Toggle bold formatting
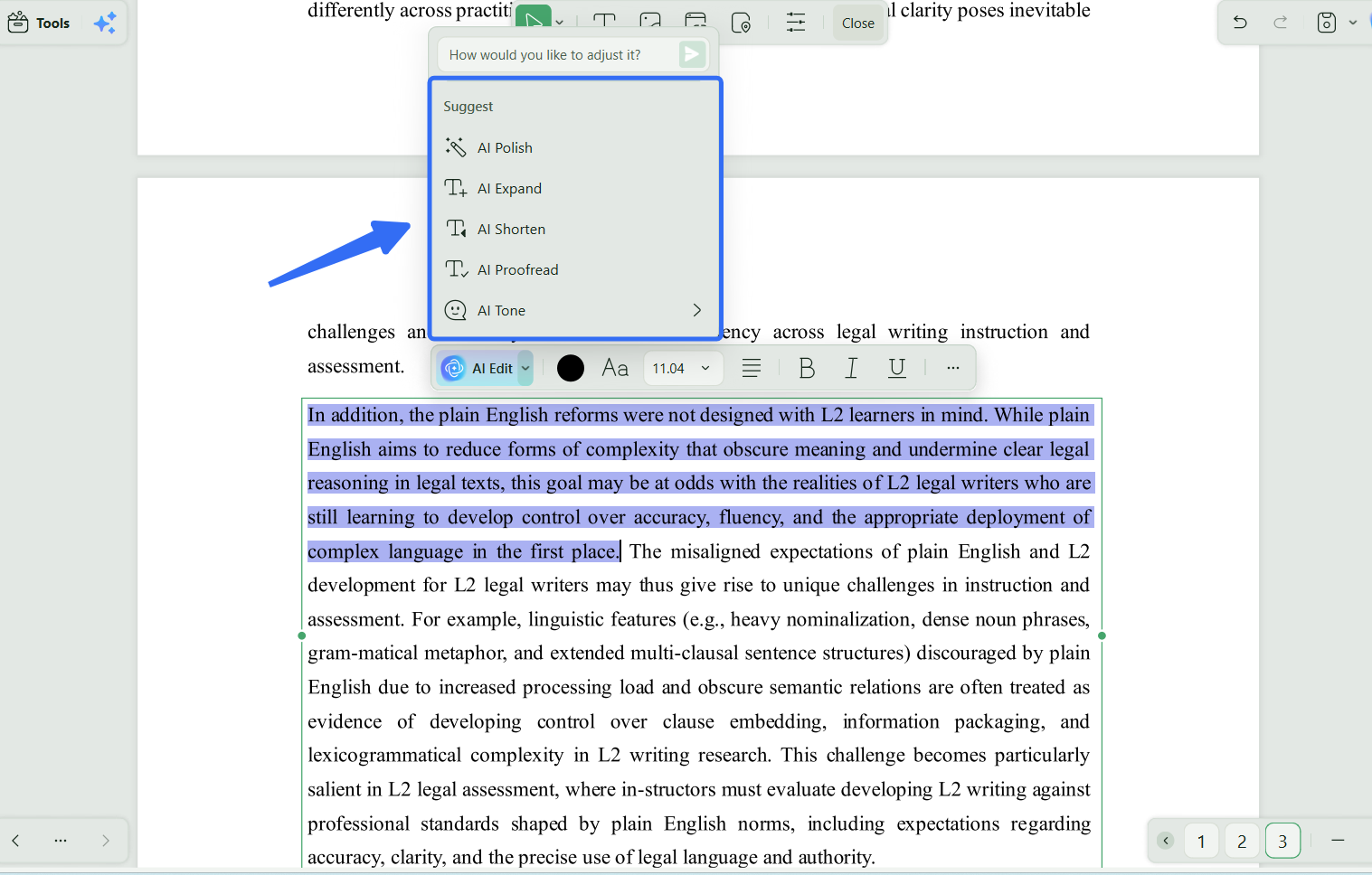The height and width of the screenshot is (875, 1372). pos(807,368)
